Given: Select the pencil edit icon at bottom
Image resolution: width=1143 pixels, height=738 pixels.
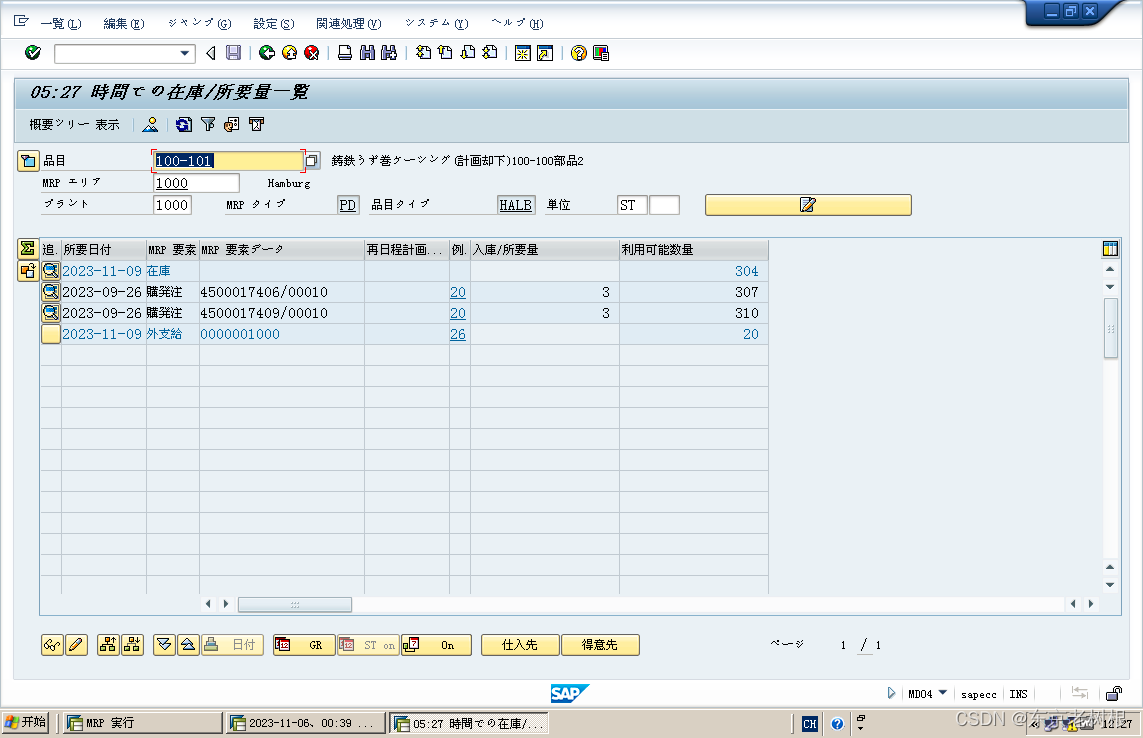Looking at the screenshot, I should [77, 644].
